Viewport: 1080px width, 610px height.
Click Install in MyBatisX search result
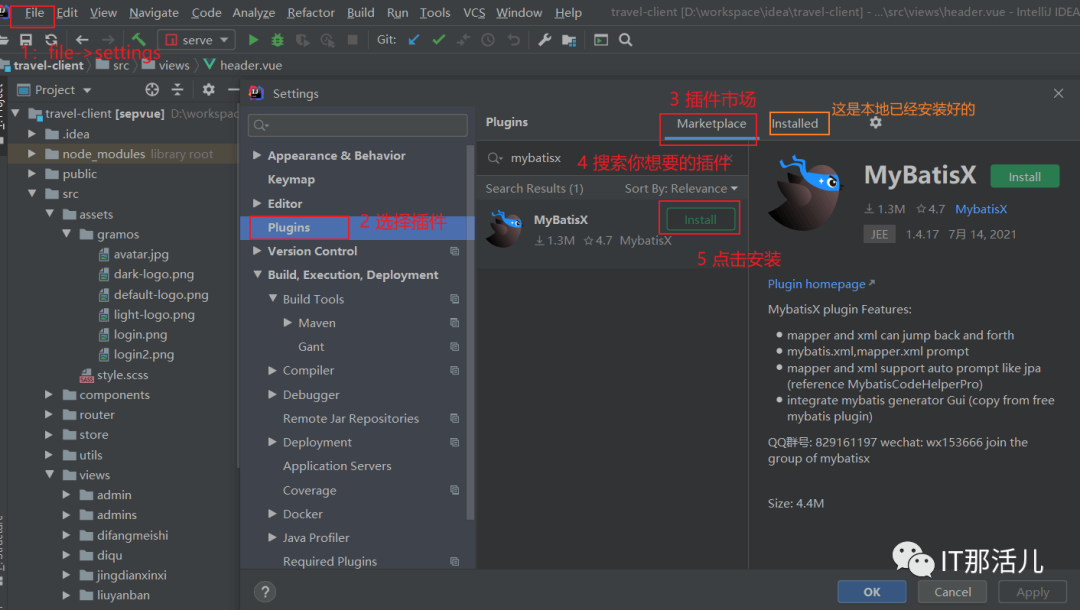pyautogui.click(x=700, y=220)
